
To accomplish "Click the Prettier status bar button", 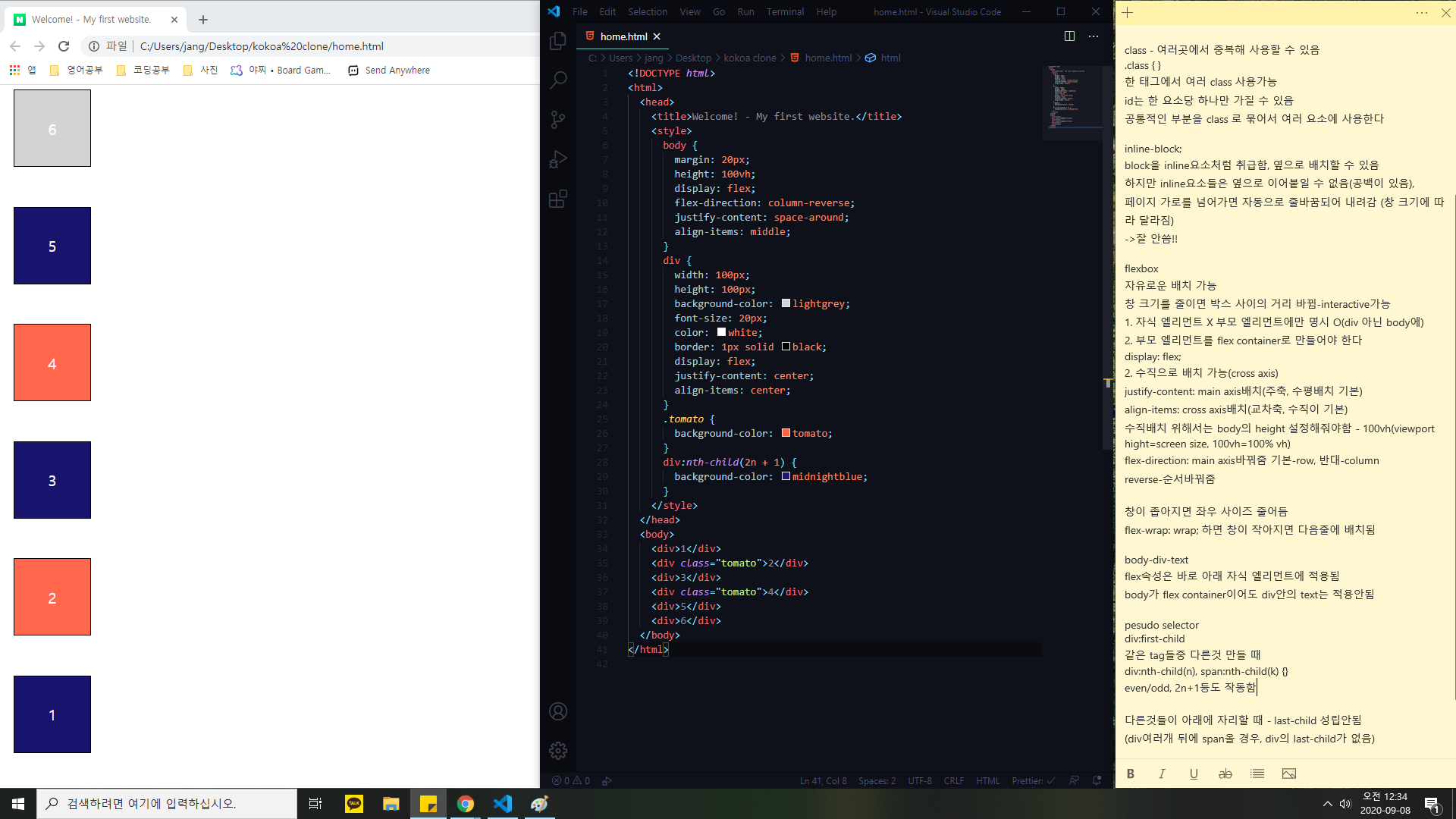I will tap(1033, 780).
